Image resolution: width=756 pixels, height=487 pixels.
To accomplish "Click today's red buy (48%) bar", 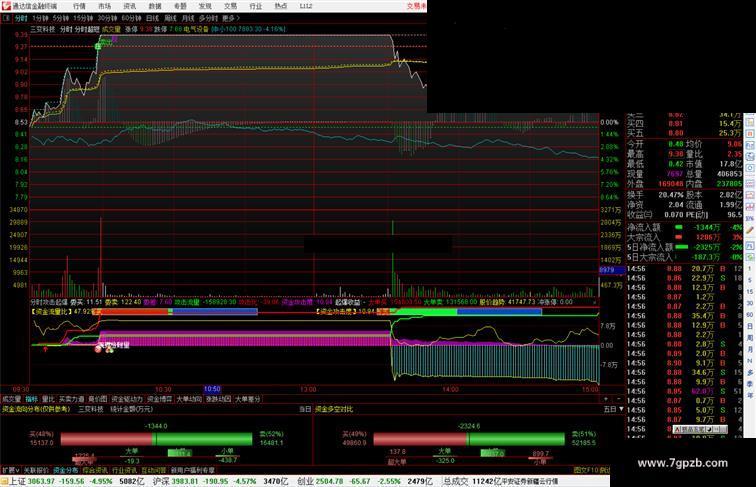I will click(107, 439).
